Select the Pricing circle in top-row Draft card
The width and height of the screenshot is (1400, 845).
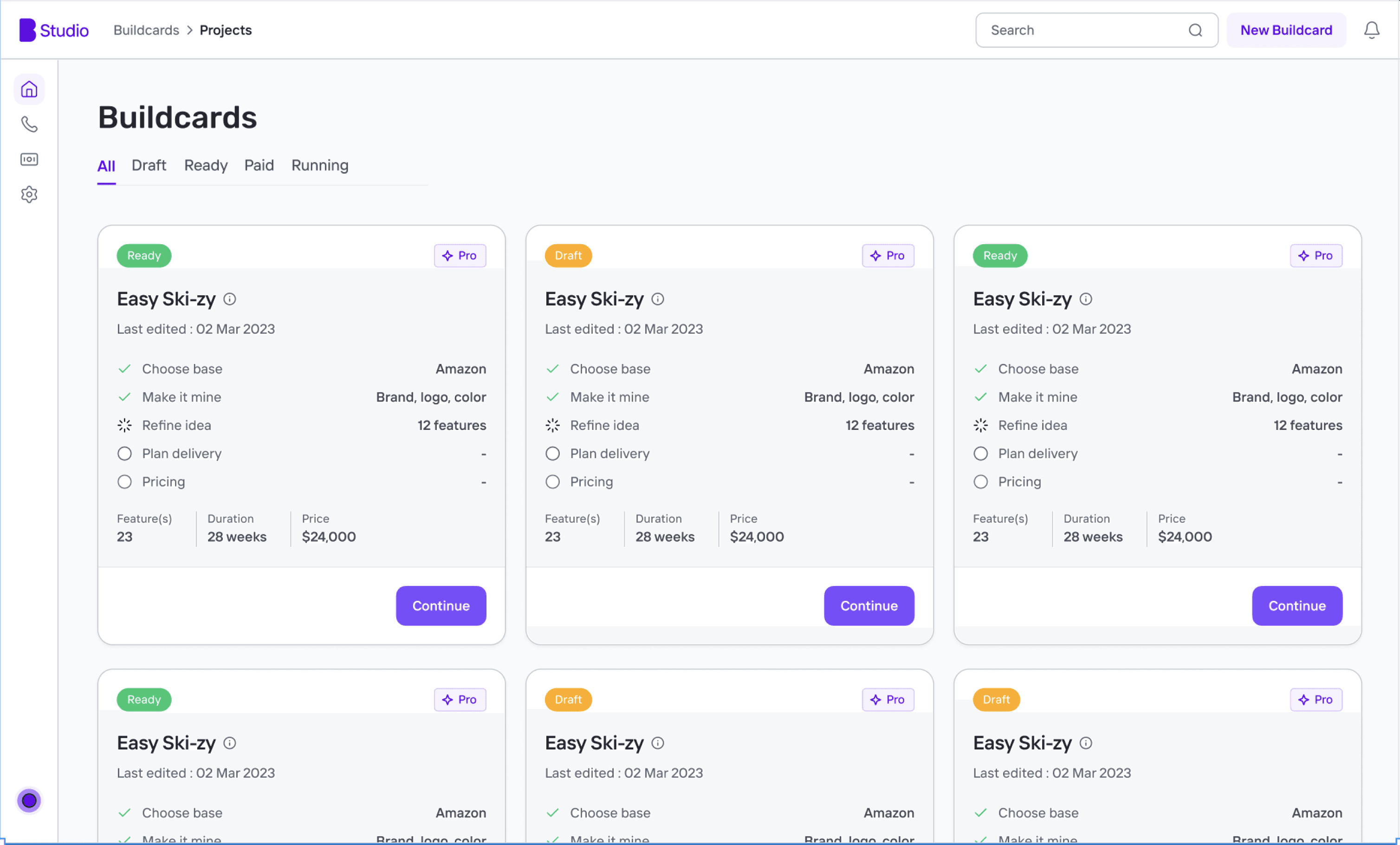(x=552, y=482)
